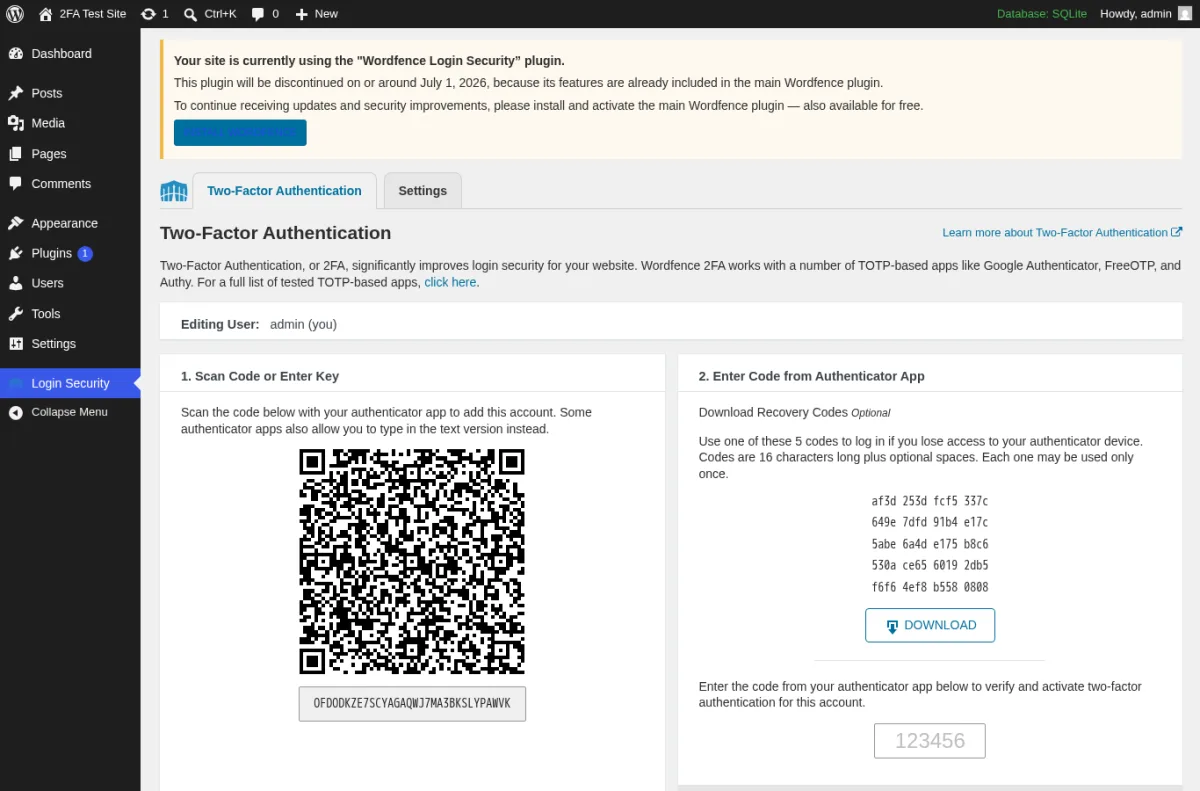Click the Tools wrench icon
Image resolution: width=1200 pixels, height=791 pixels.
15,313
